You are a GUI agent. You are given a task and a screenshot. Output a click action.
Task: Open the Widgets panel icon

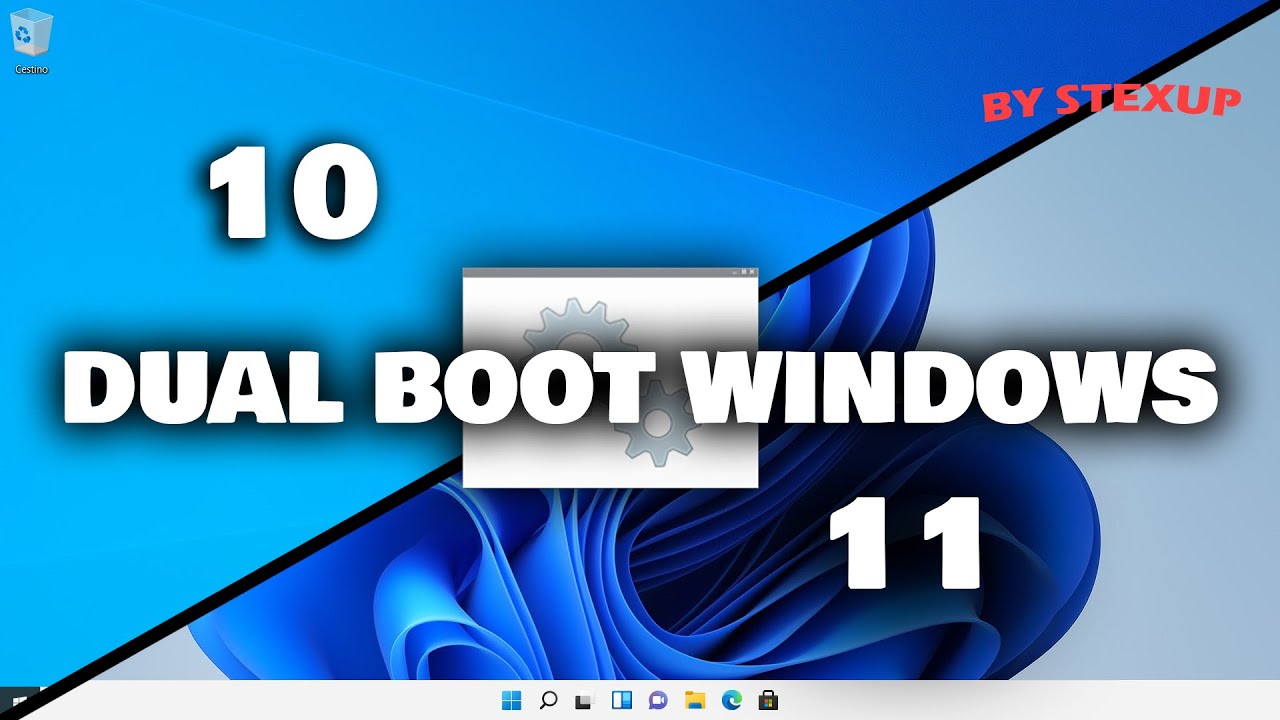pyautogui.click(x=621, y=700)
